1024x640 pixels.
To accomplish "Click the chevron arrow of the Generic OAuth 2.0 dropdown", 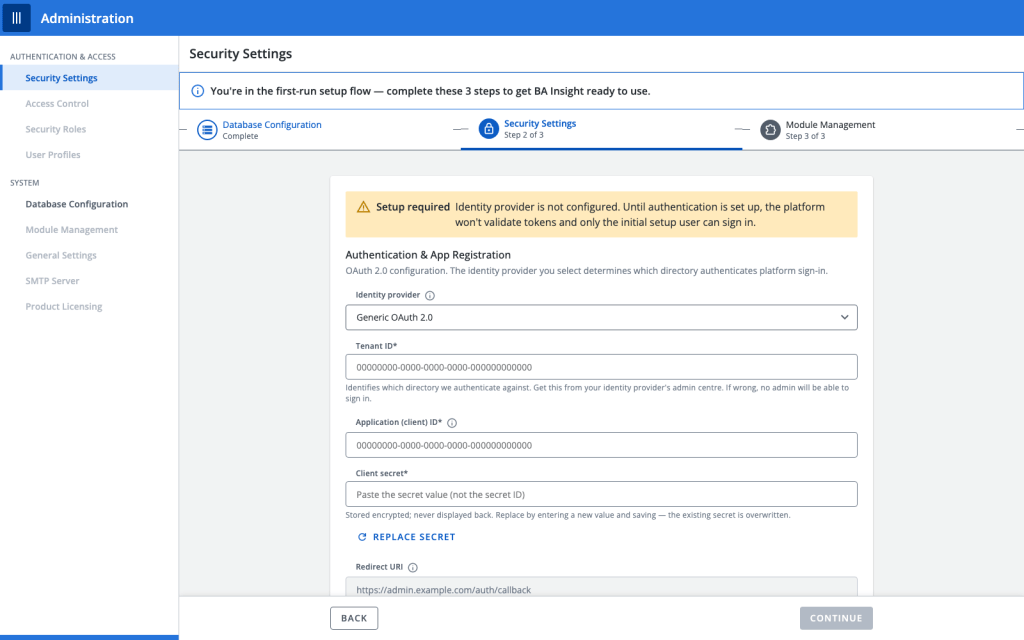I will point(844,317).
